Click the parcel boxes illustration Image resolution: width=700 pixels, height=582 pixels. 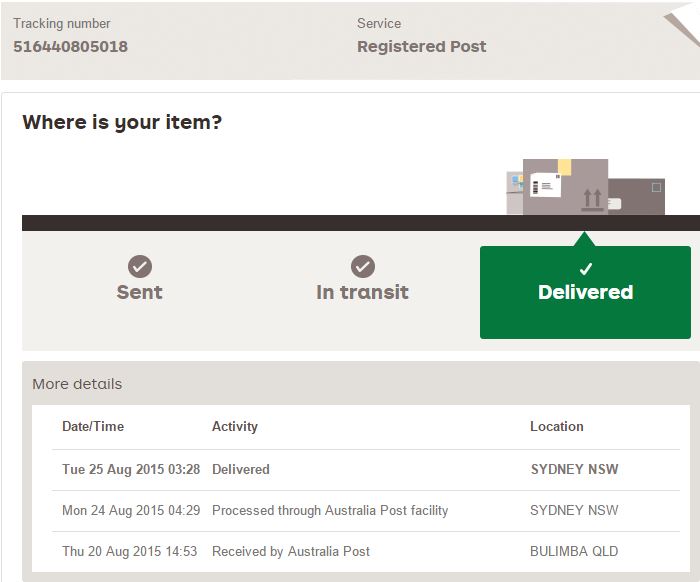585,187
